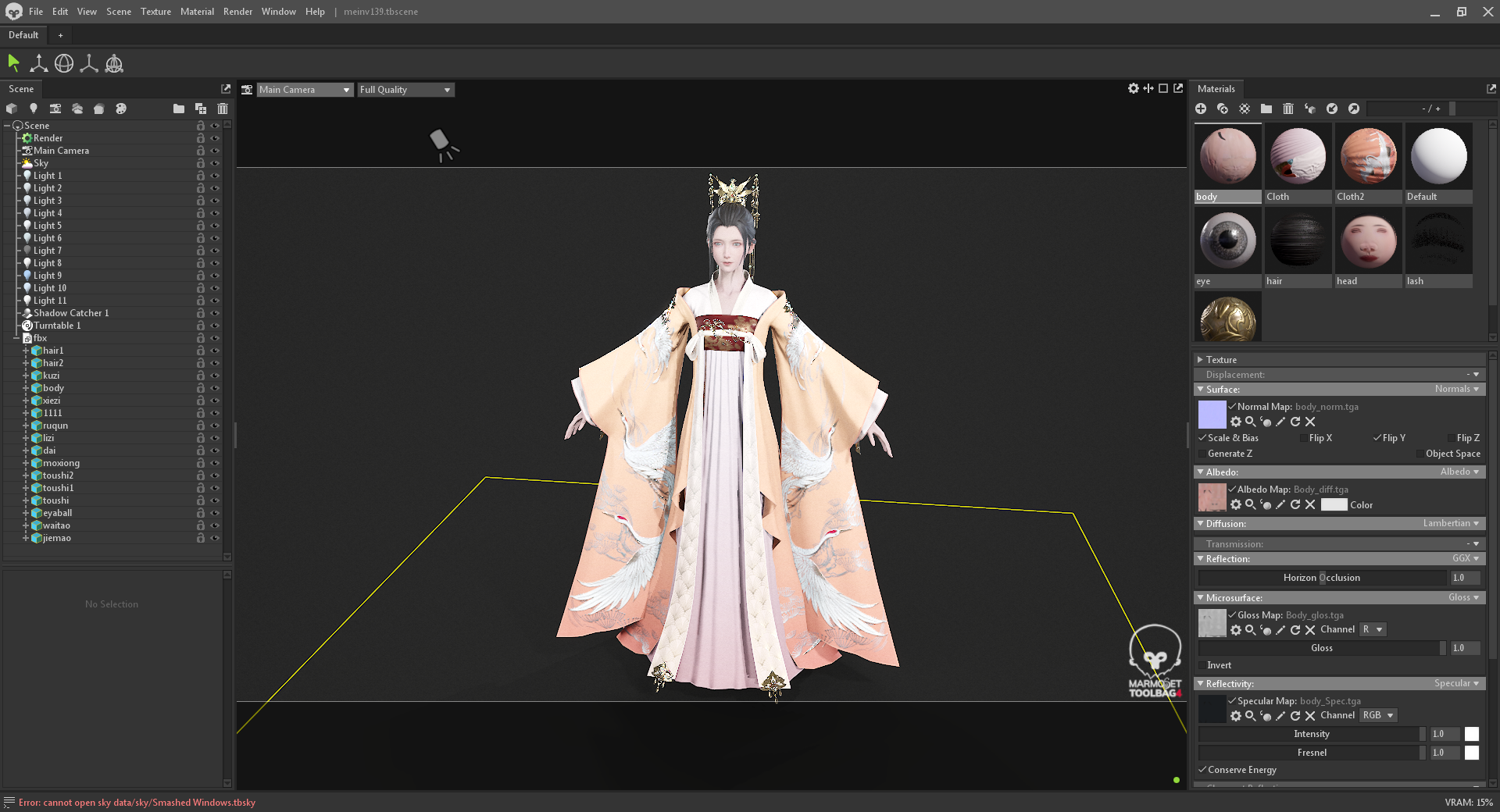Apply material to selection icon
Viewport: 1500px width, 812px height.
pos(1310,109)
